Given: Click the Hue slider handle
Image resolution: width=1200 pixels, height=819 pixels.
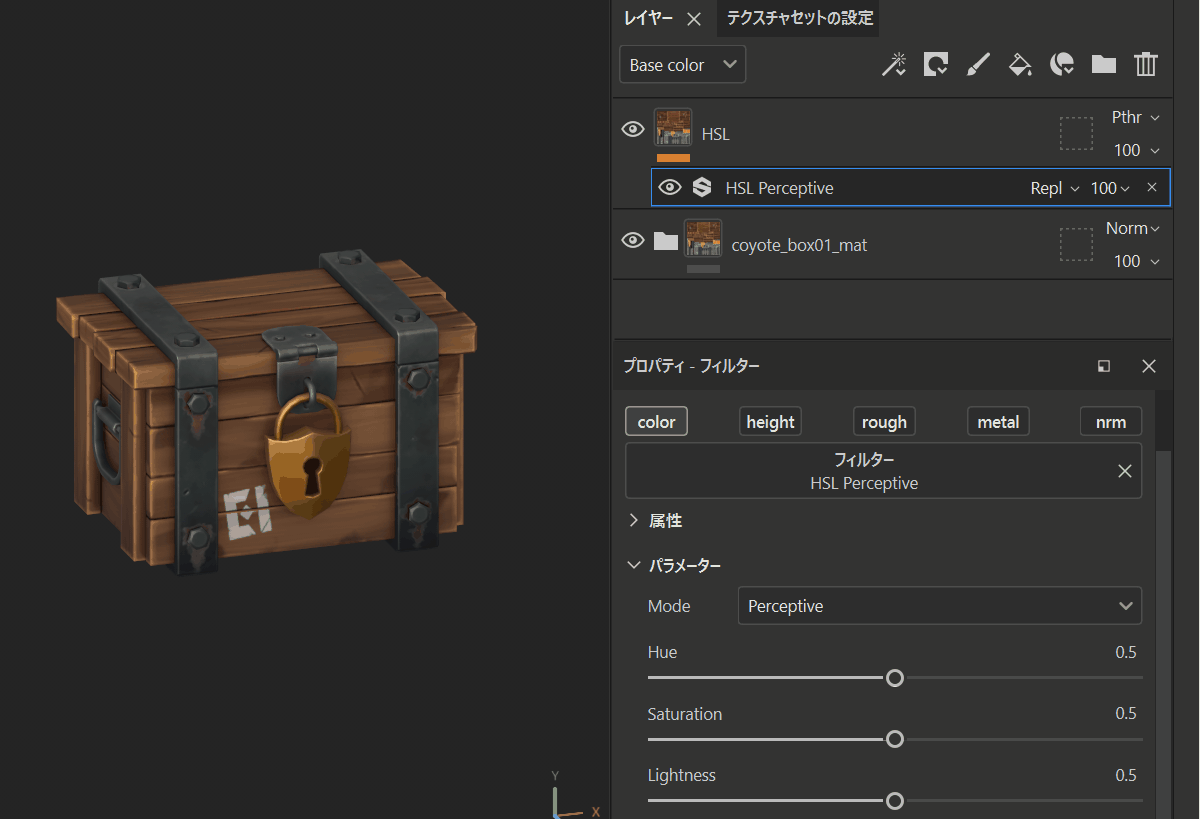Looking at the screenshot, I should [x=895, y=678].
